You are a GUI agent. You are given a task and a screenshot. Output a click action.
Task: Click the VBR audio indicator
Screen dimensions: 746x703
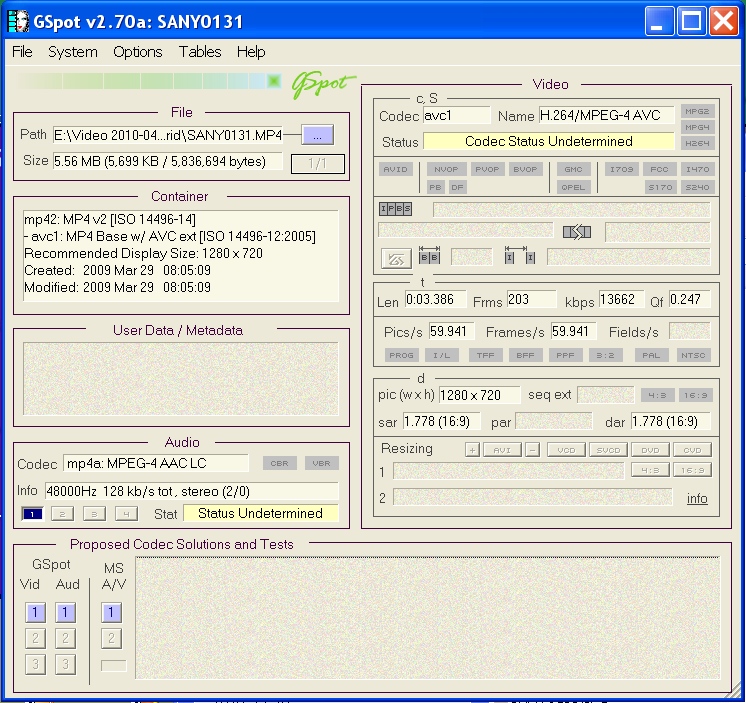[x=322, y=463]
